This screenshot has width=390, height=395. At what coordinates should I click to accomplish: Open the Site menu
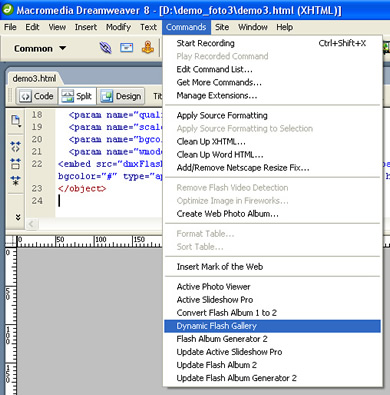point(222,27)
